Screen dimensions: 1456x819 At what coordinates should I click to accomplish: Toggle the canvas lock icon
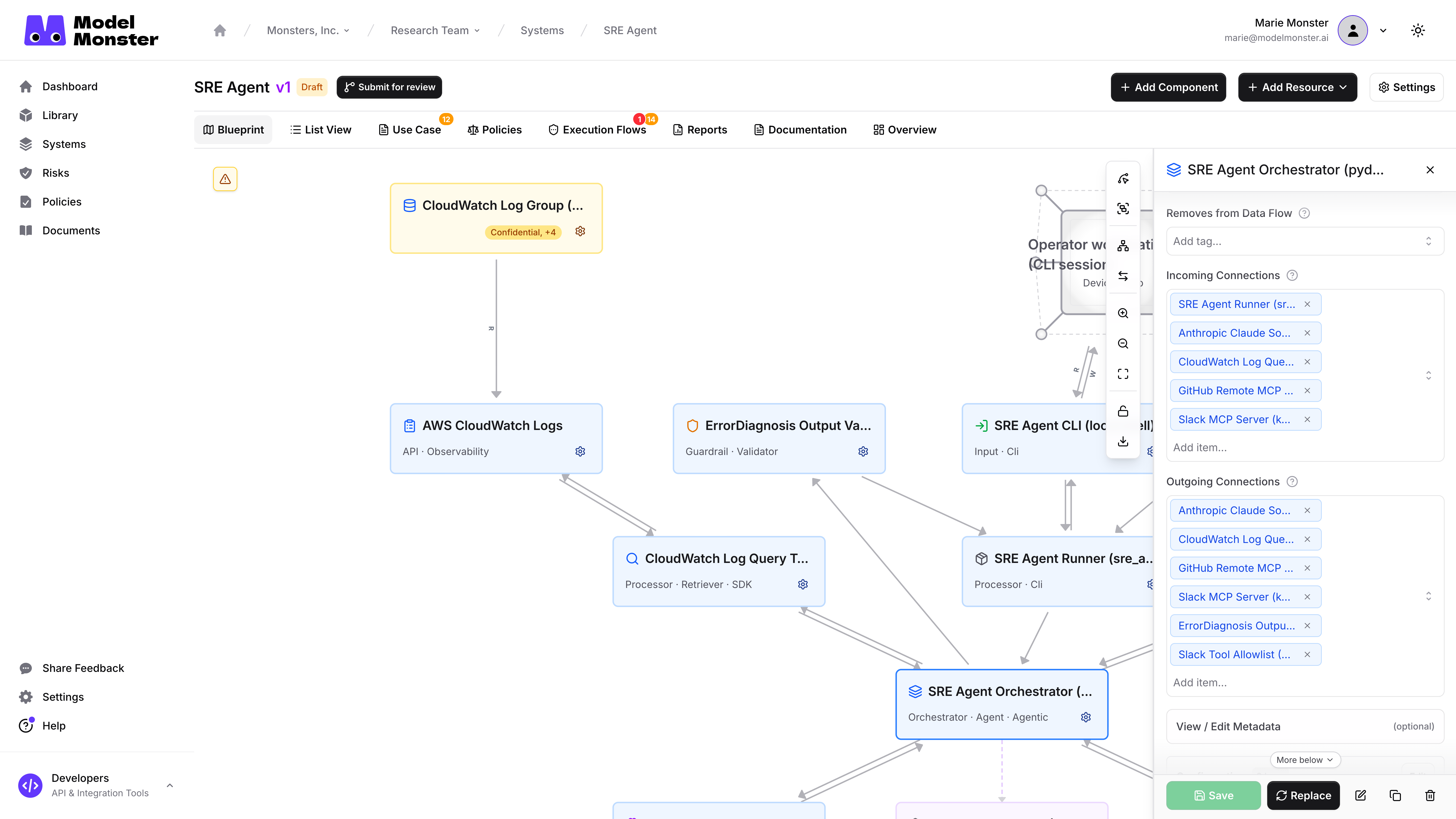pos(1123,411)
